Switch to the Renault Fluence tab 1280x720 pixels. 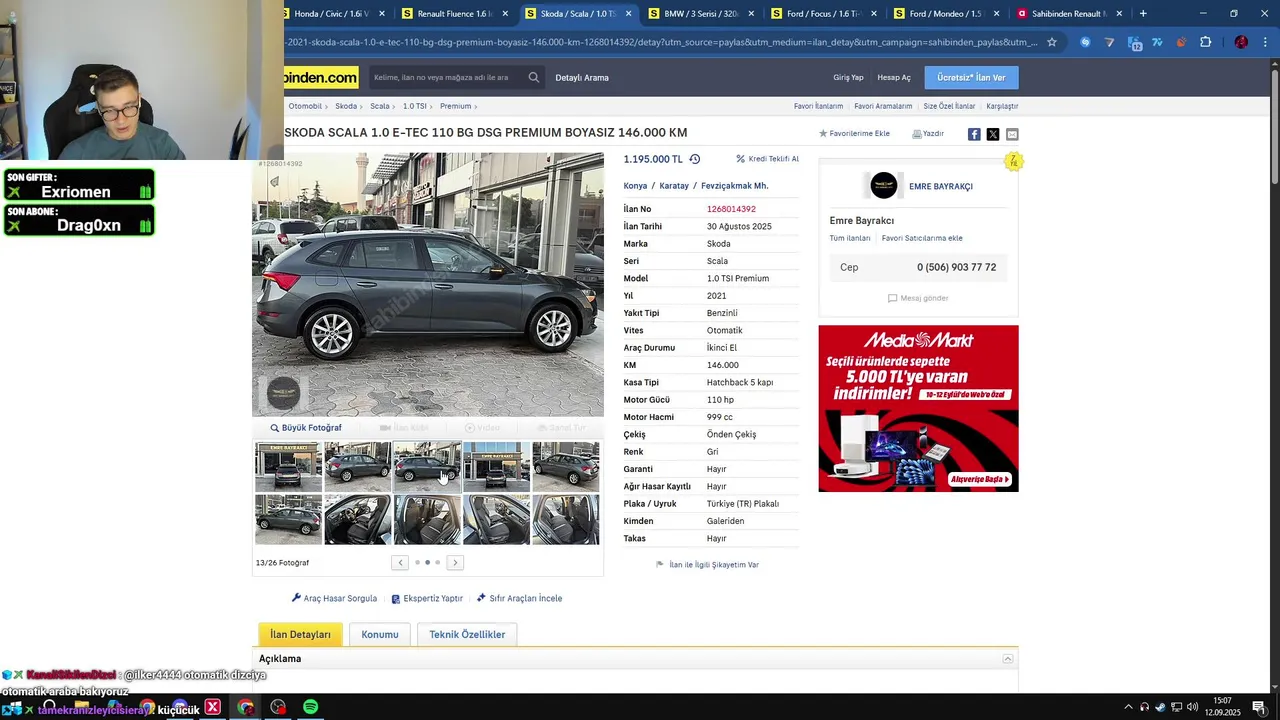pos(455,14)
